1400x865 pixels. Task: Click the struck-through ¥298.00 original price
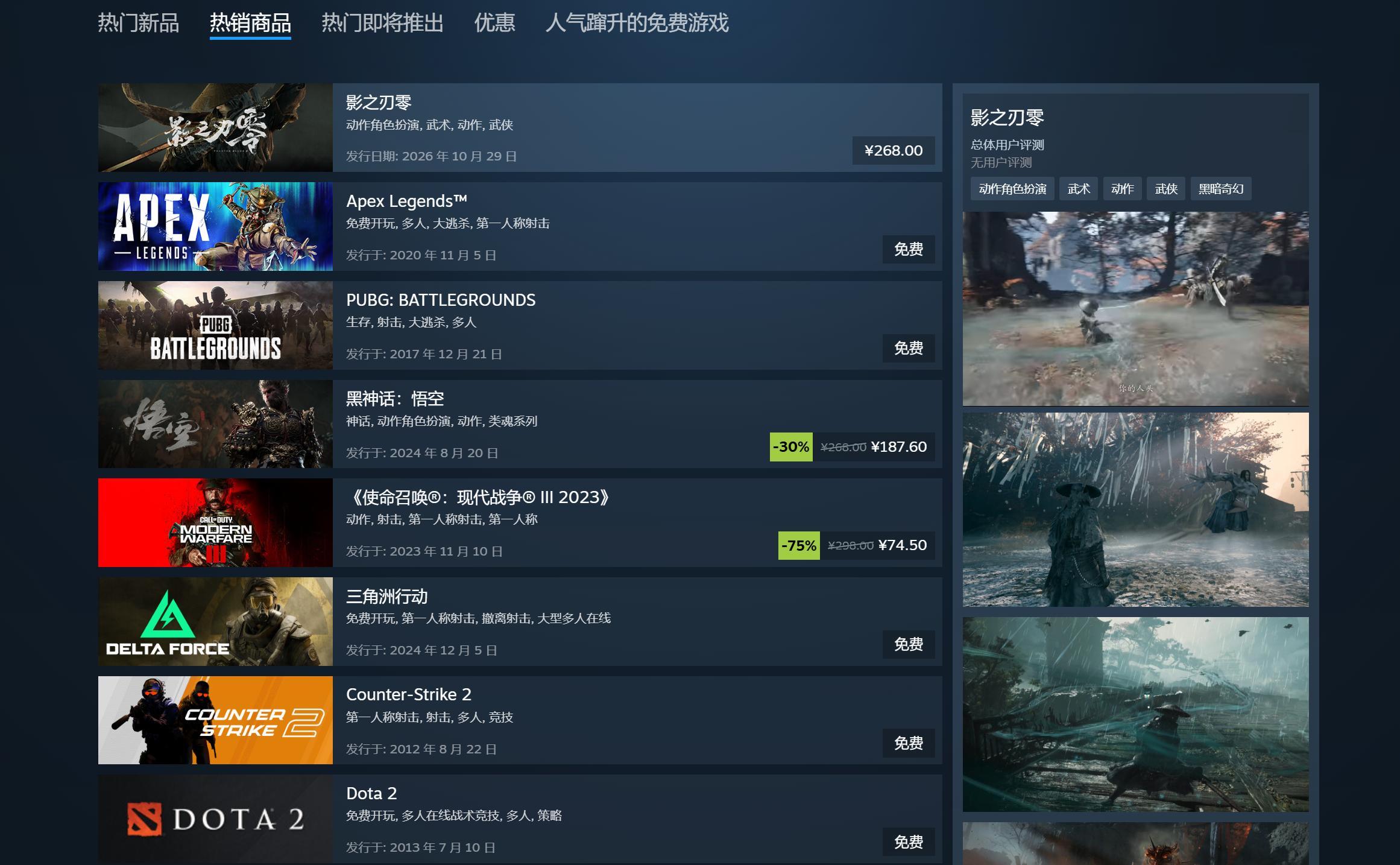click(x=851, y=546)
